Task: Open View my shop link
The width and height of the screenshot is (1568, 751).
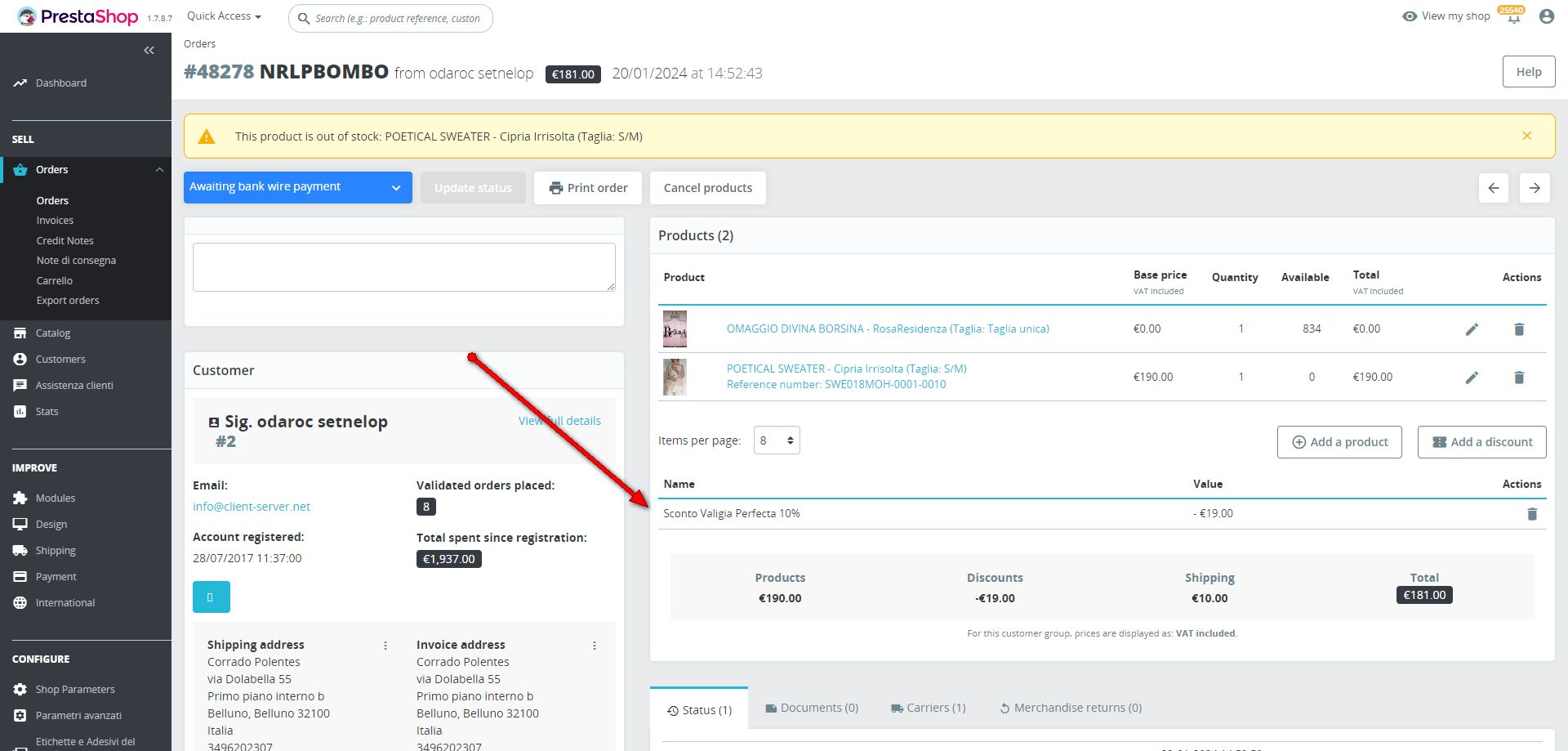Action: [1446, 16]
